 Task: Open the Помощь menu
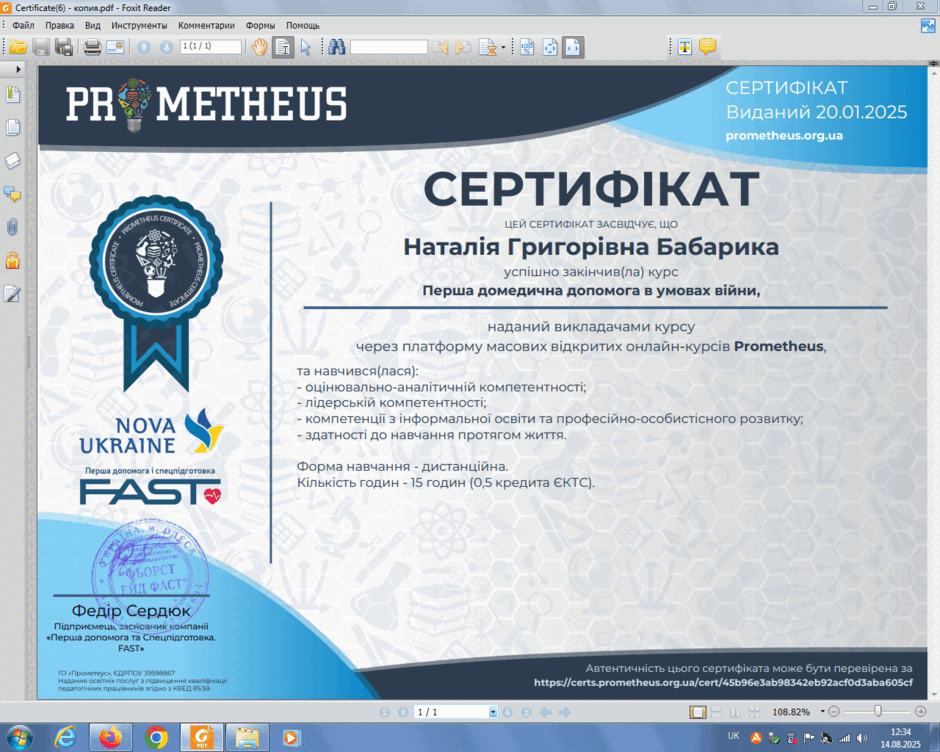click(303, 25)
